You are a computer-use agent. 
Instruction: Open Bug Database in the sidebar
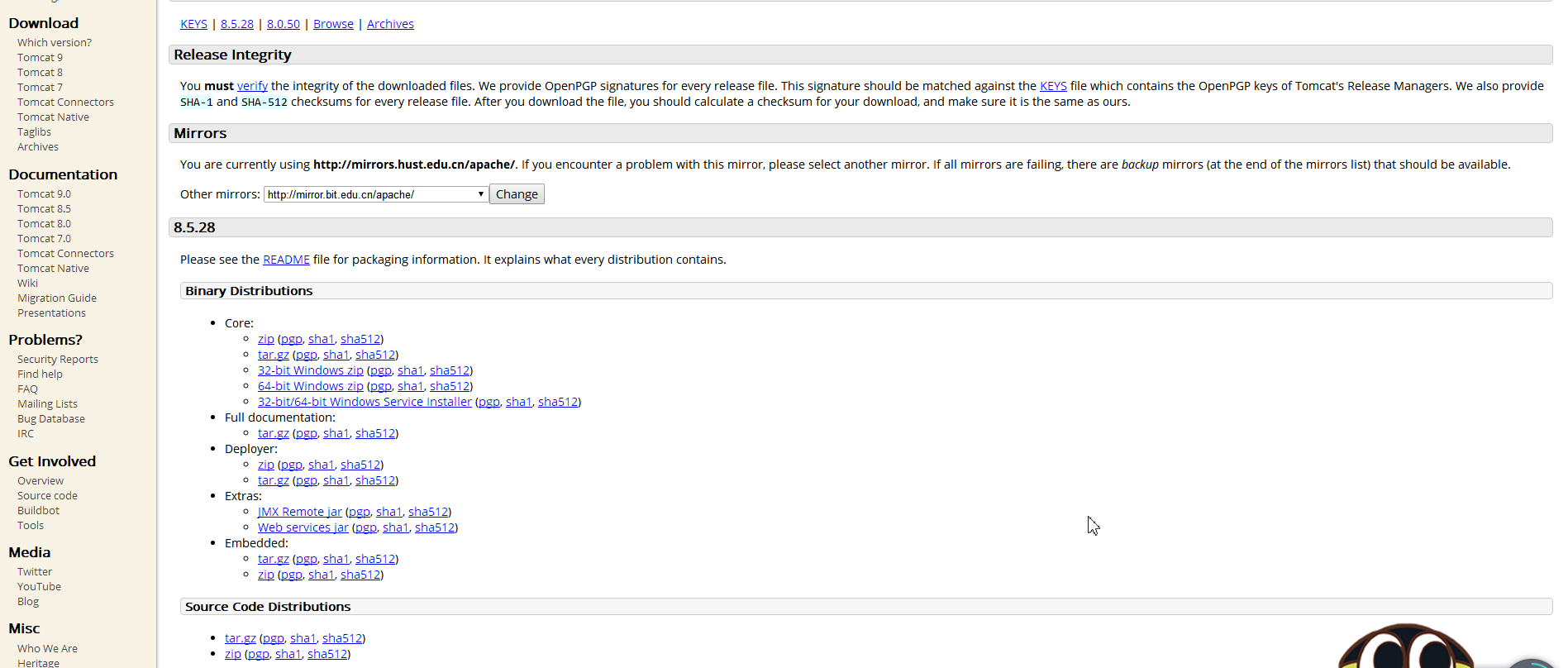[51, 419]
